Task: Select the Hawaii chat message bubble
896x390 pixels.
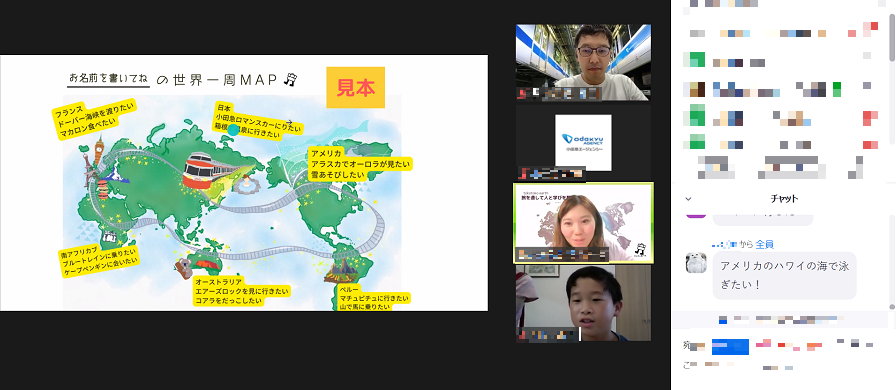Action: point(784,275)
